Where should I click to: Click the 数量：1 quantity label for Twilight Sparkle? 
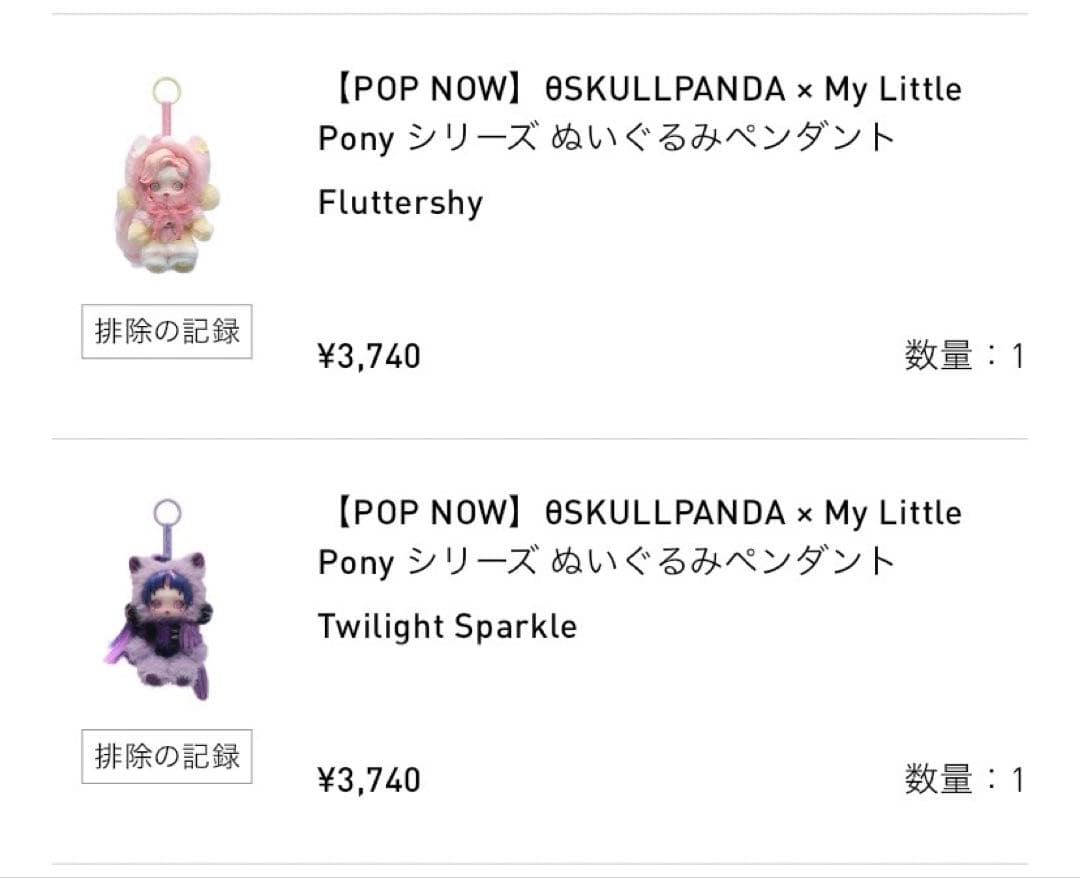965,781
